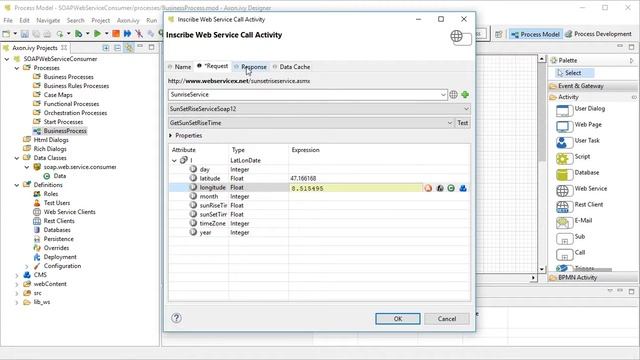640x360 pixels.
Task: Click latitude expression value 47.166168
Action: pos(303,178)
